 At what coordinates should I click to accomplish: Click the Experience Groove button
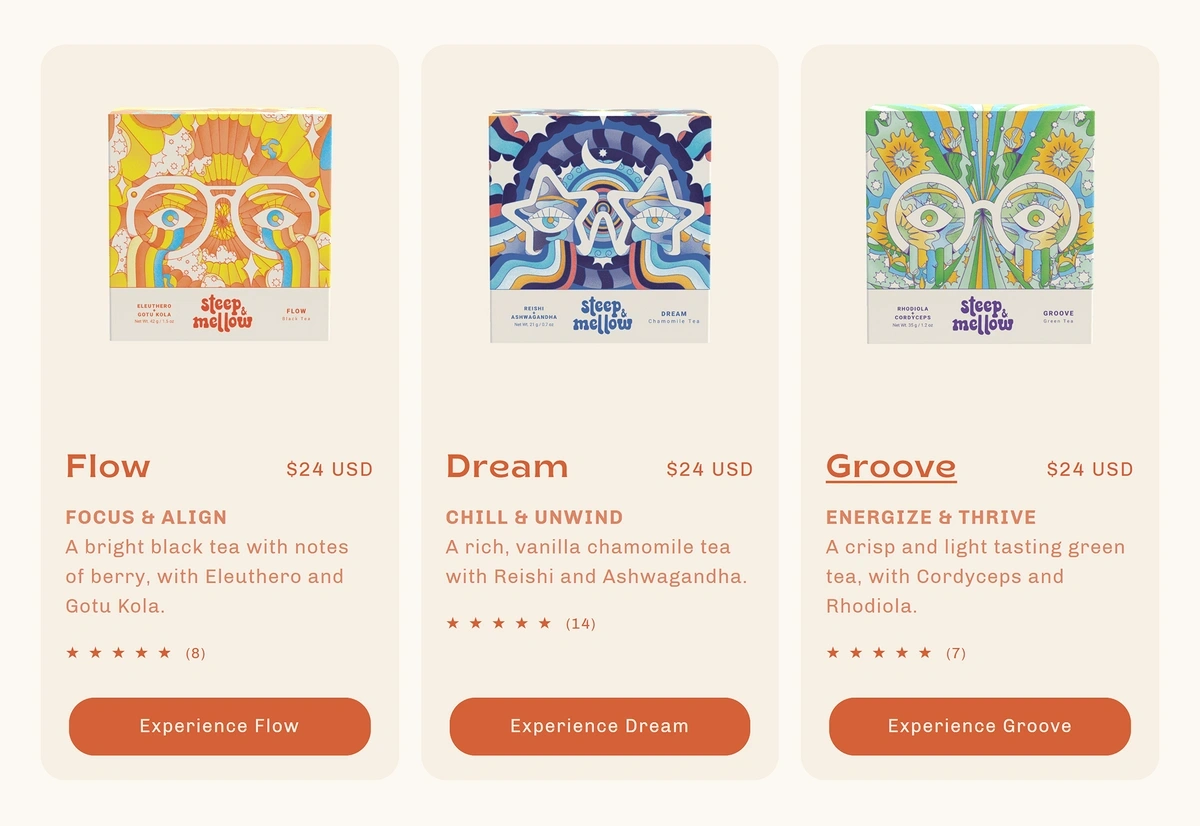point(979,726)
